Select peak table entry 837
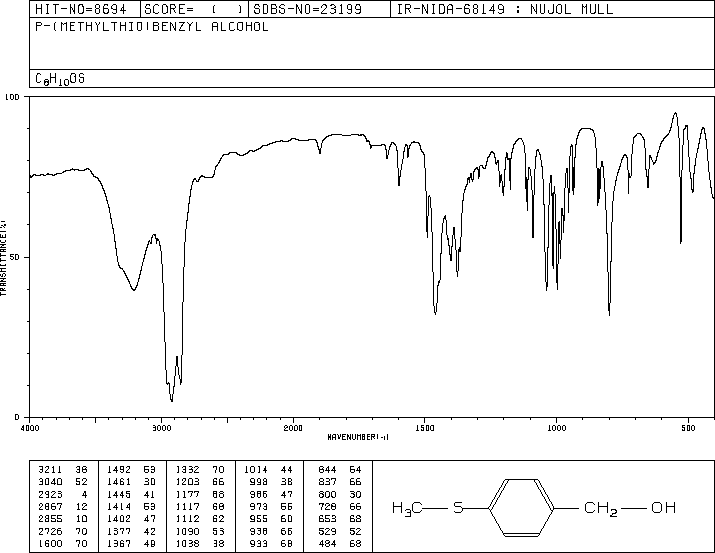Image resolution: width=715 pixels, height=553 pixels. tap(327, 482)
